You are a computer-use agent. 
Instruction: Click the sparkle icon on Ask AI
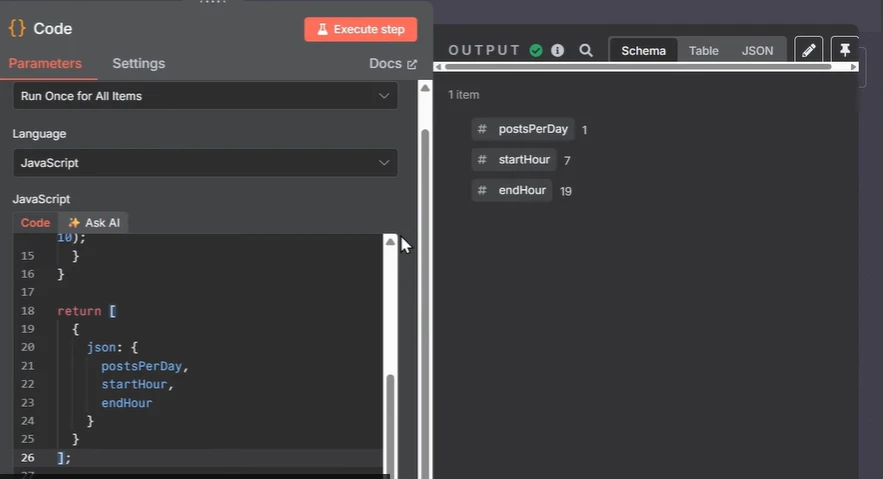[74, 223]
